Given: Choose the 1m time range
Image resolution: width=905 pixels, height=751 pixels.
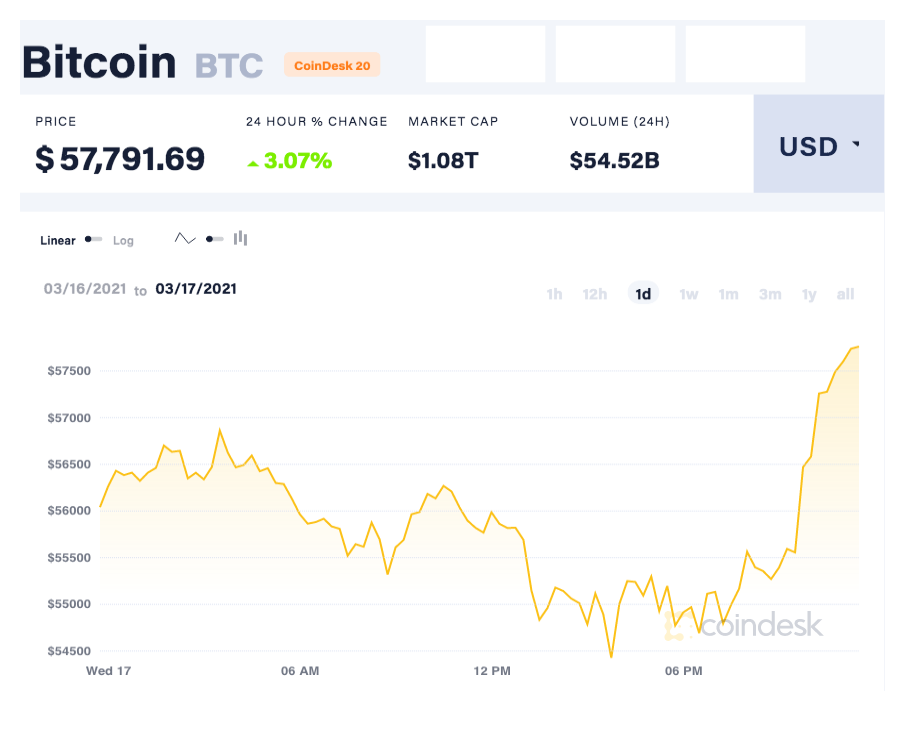Looking at the screenshot, I should pyautogui.click(x=728, y=294).
